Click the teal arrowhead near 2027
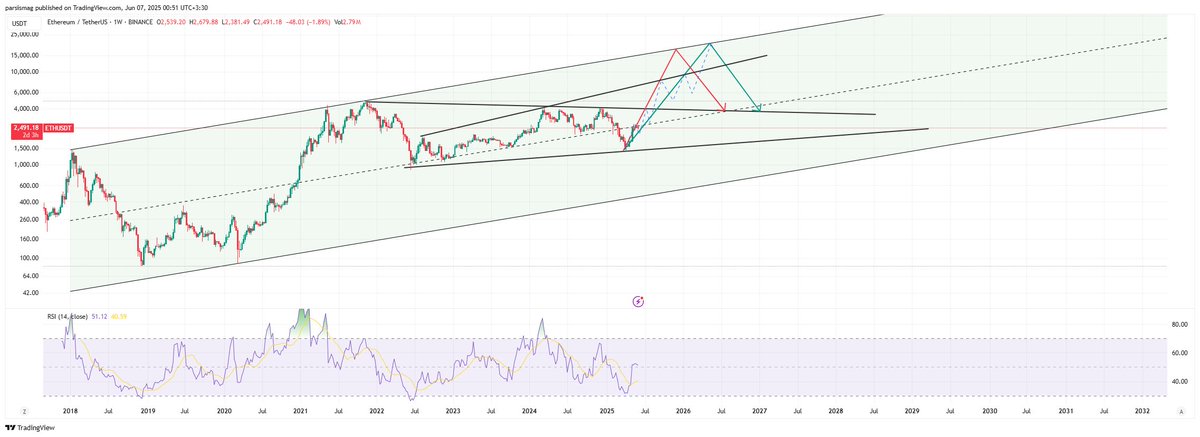 click(759, 107)
